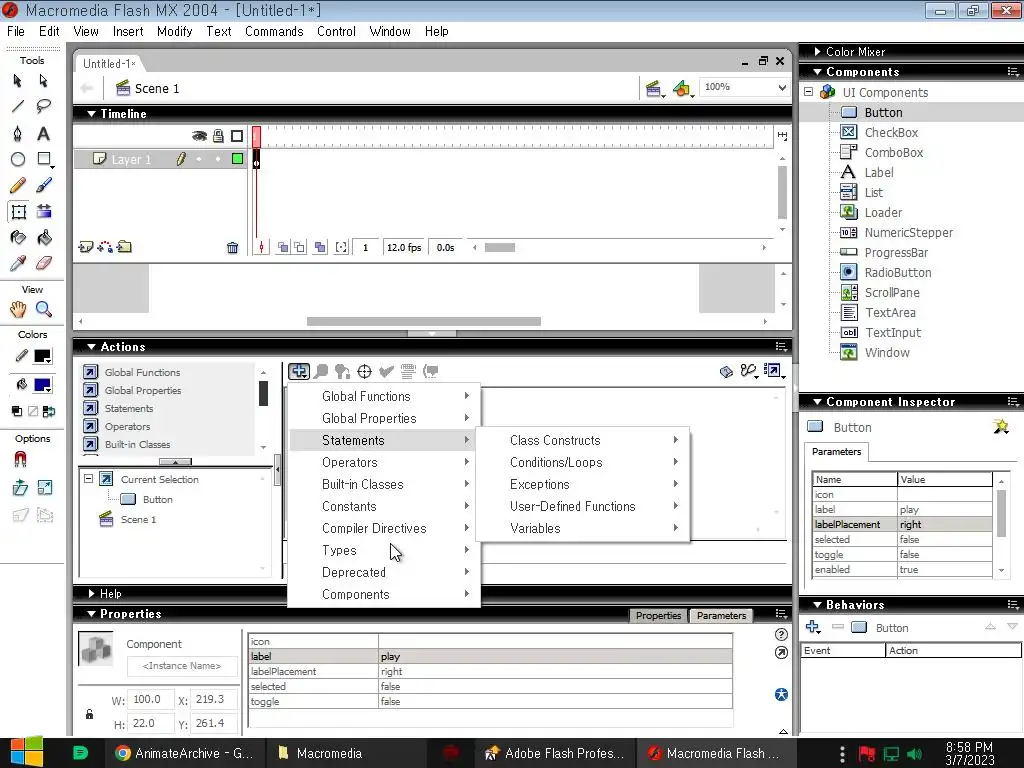
Task: Click the Find icon in Actions toolbar
Action: coord(321,372)
